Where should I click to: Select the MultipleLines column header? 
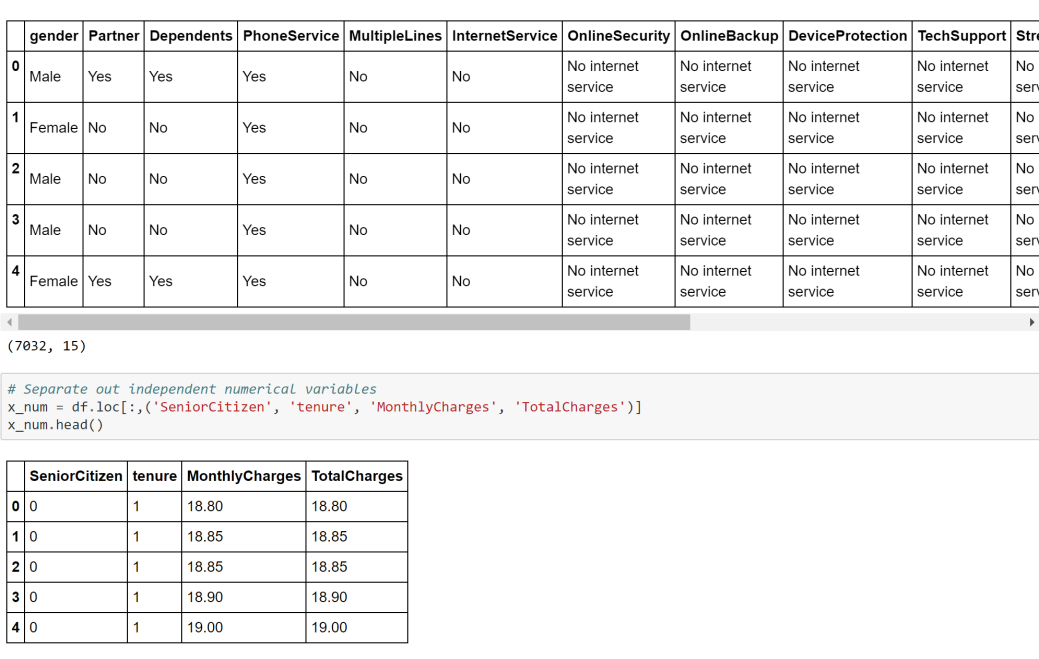(396, 36)
